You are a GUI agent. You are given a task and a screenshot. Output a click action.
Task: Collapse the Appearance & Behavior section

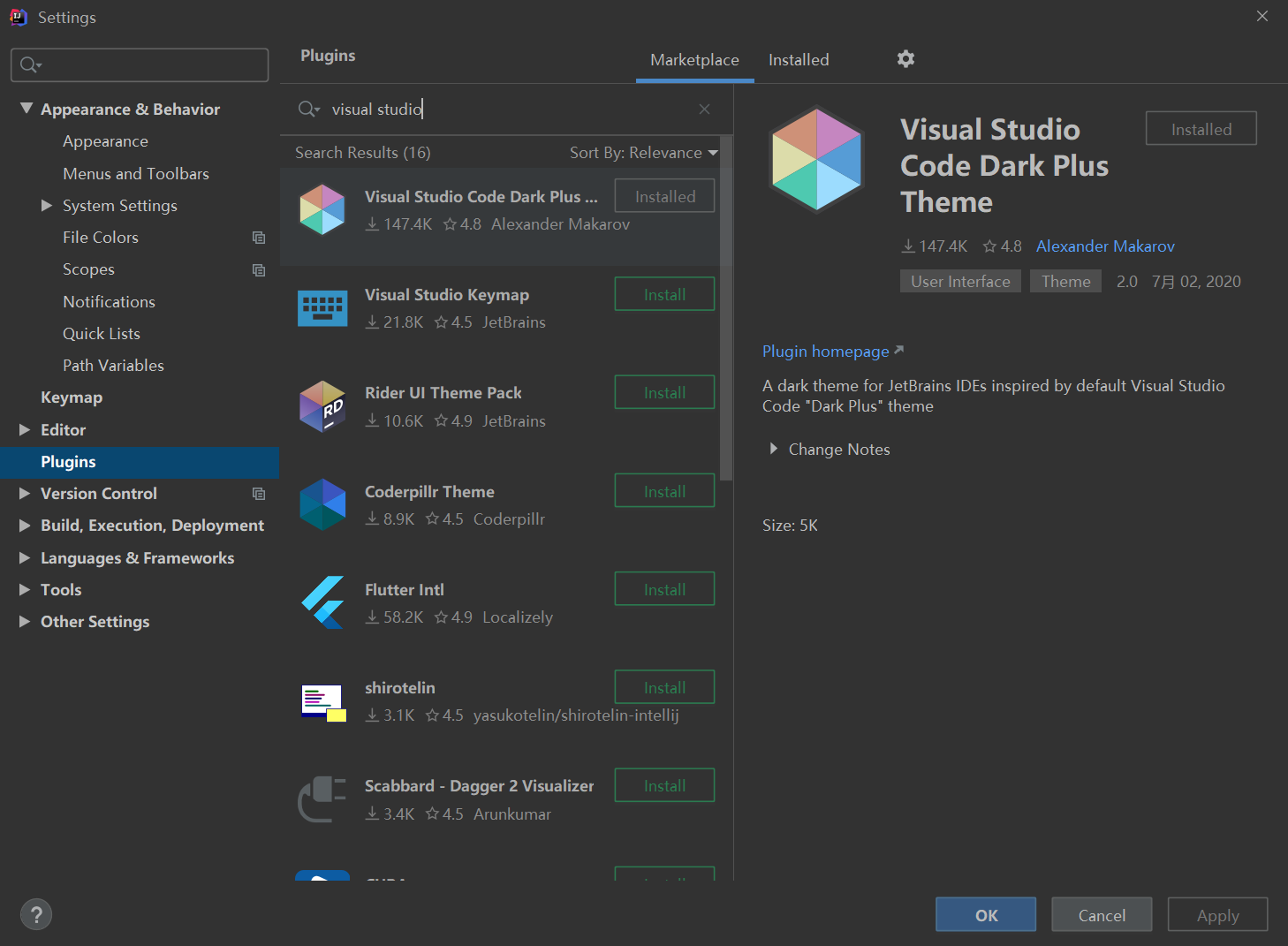(x=26, y=109)
